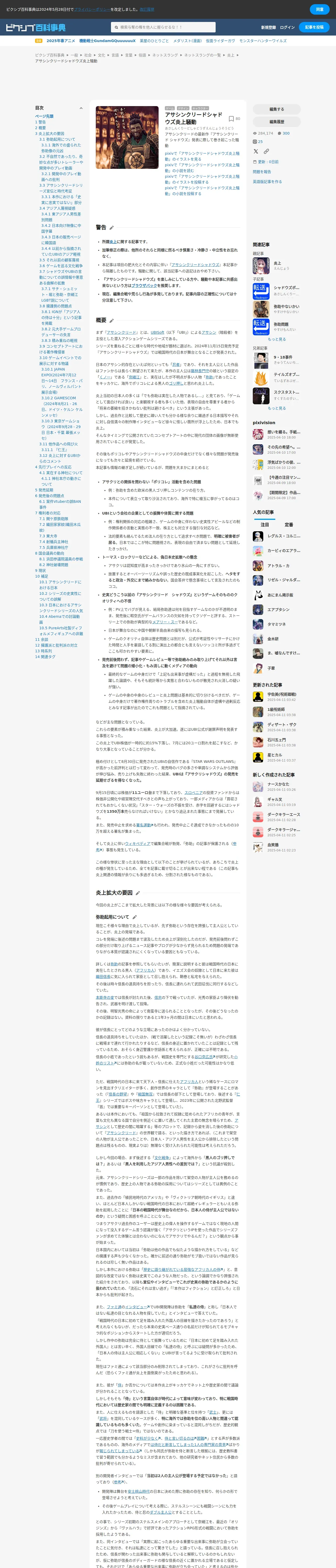The width and height of the screenshot is (336, 1568).
Task: Click the search magnifier icon in search box
Action: pos(116,27)
